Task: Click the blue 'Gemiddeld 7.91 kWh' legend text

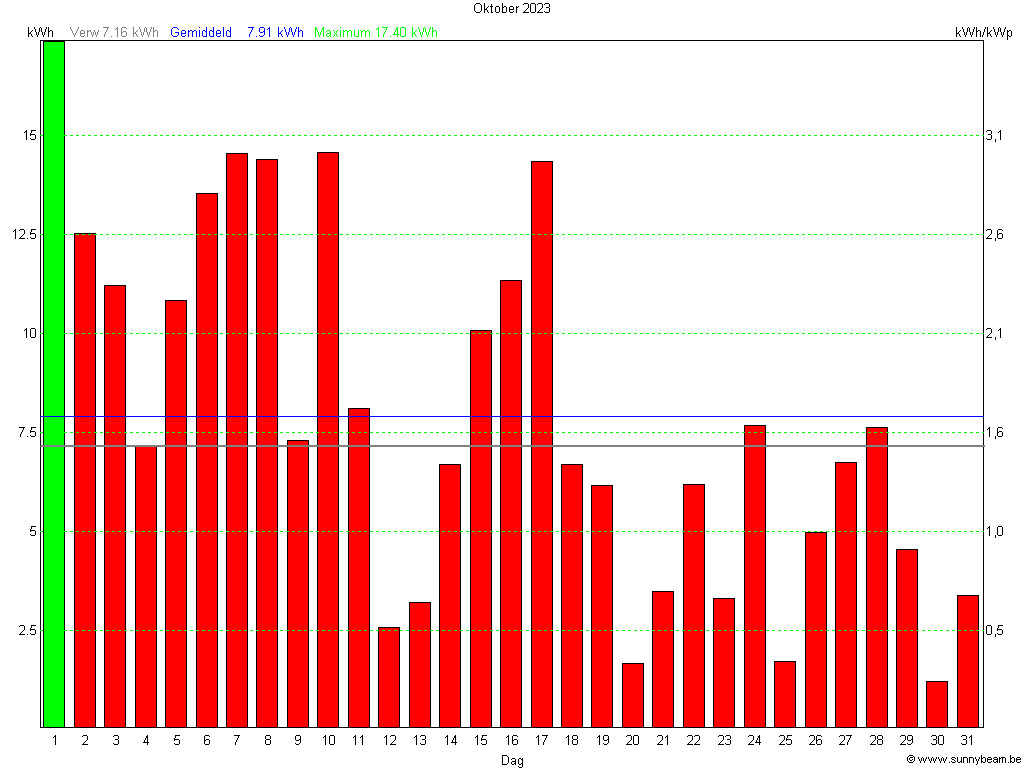Action: click(237, 33)
